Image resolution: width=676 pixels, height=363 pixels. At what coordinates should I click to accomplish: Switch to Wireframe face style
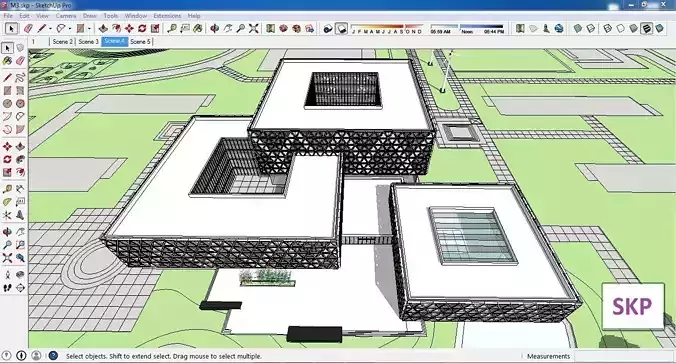pyautogui.click(x=607, y=29)
